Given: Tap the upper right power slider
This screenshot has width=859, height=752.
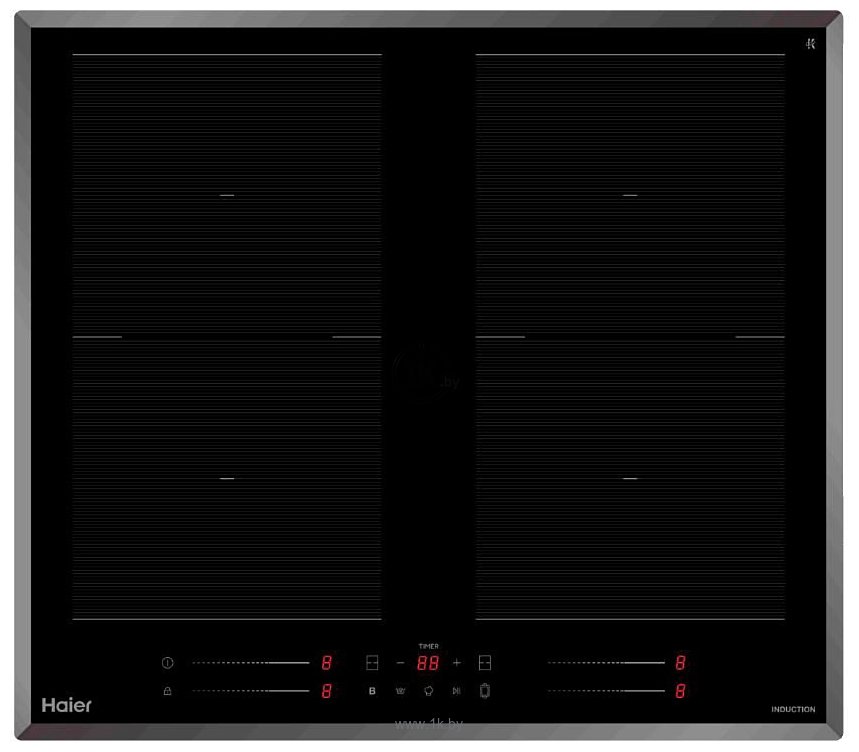Looking at the screenshot, I should [x=606, y=663].
